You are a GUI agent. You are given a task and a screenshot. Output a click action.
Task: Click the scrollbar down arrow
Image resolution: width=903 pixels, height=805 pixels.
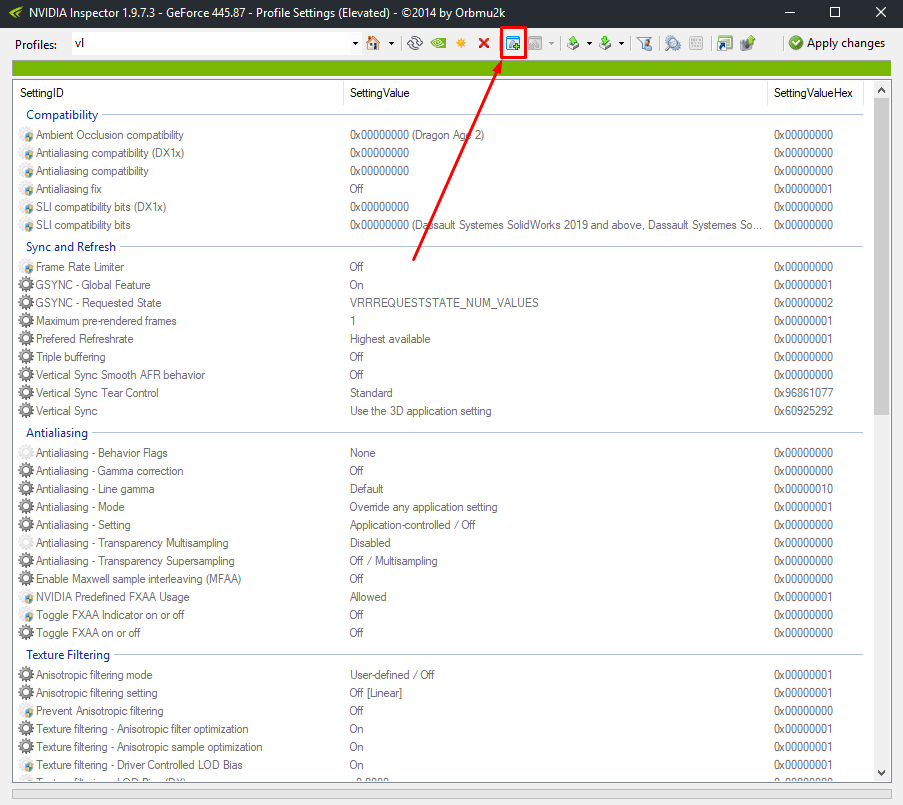(881, 773)
